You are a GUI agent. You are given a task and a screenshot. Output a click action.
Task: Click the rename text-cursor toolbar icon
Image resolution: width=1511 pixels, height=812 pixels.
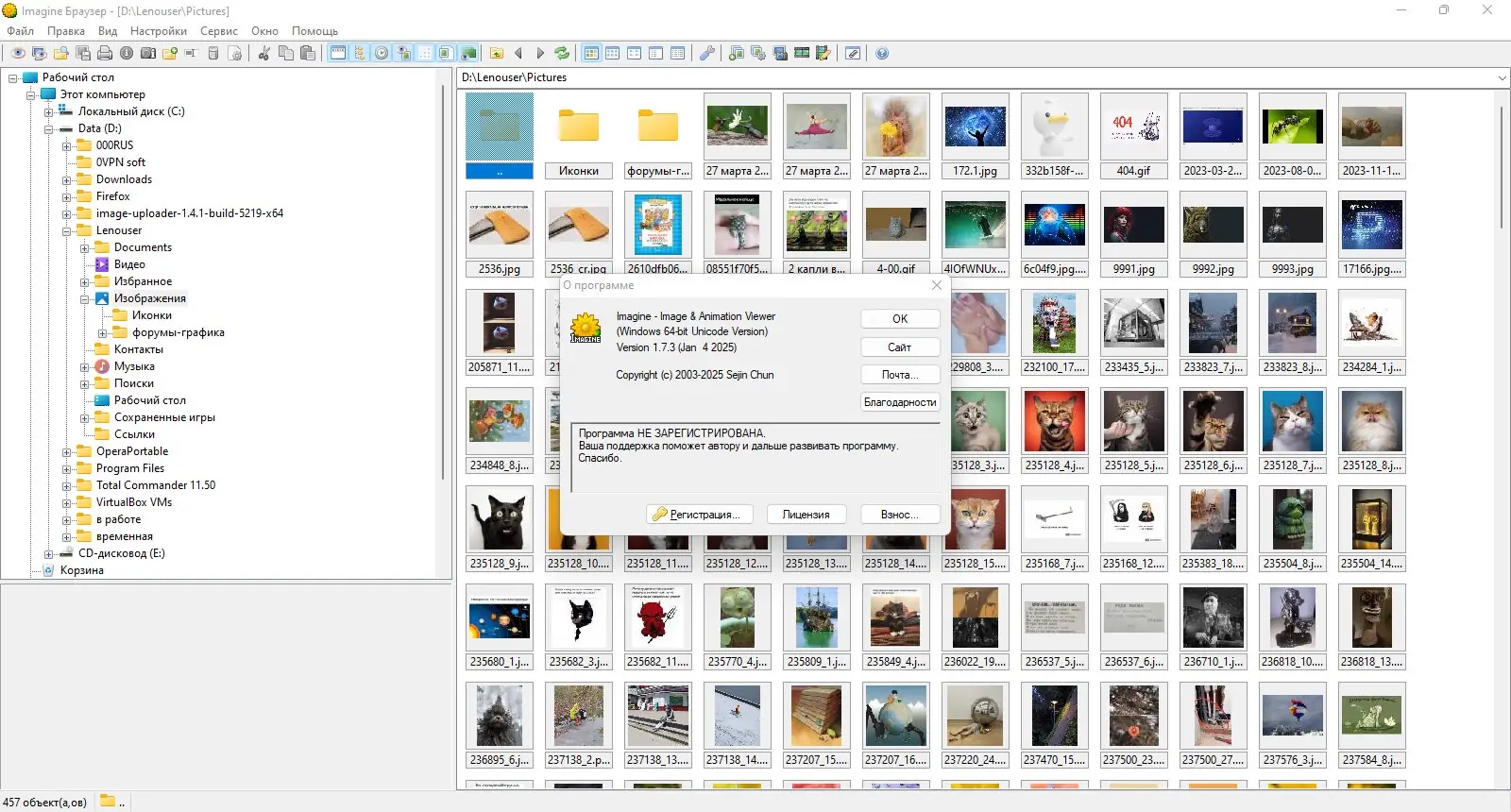tap(191, 53)
